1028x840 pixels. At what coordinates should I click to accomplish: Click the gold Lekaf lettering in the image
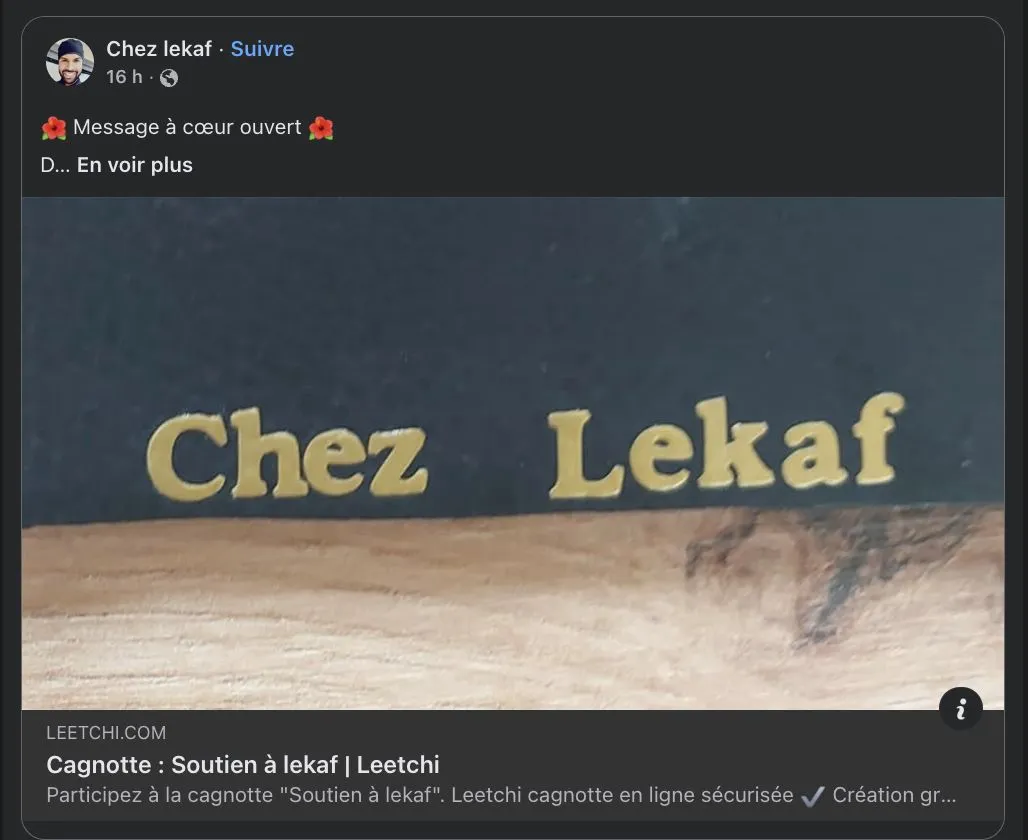click(x=726, y=446)
